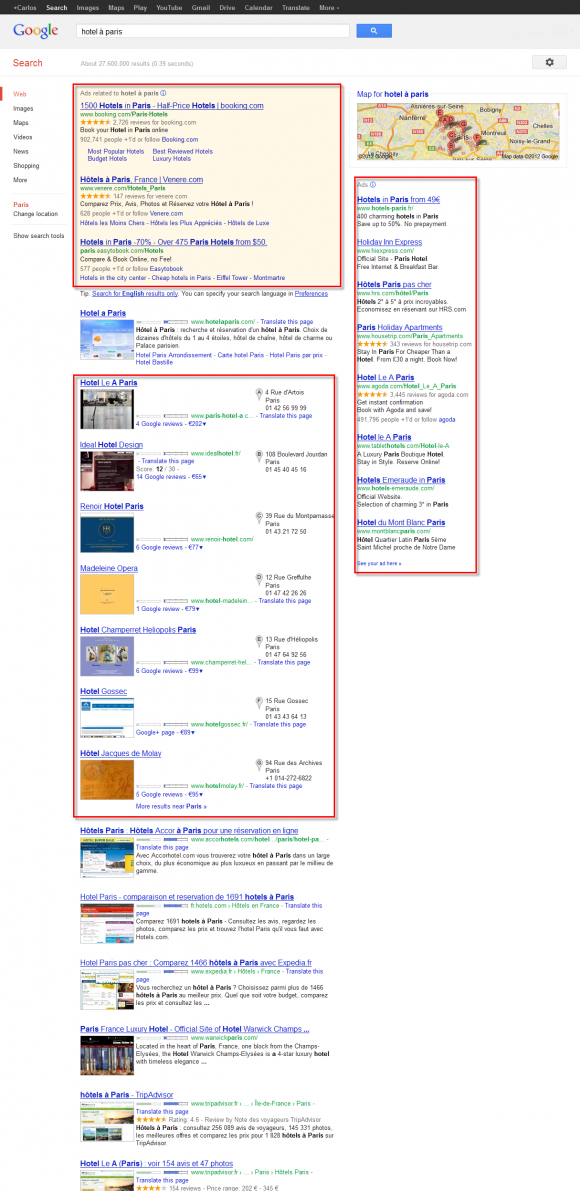
Task: Open Hotel a Paris result title
Action: [102, 313]
